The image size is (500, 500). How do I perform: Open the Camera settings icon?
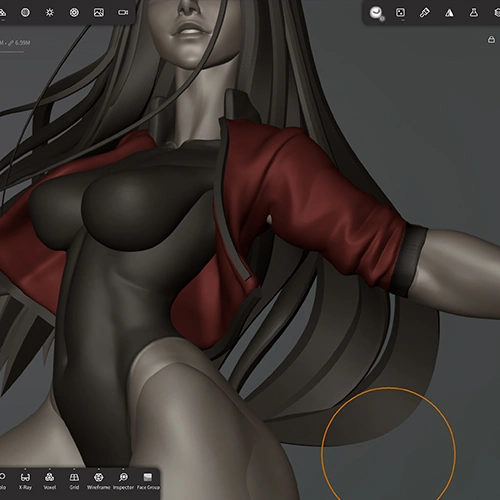tap(123, 13)
